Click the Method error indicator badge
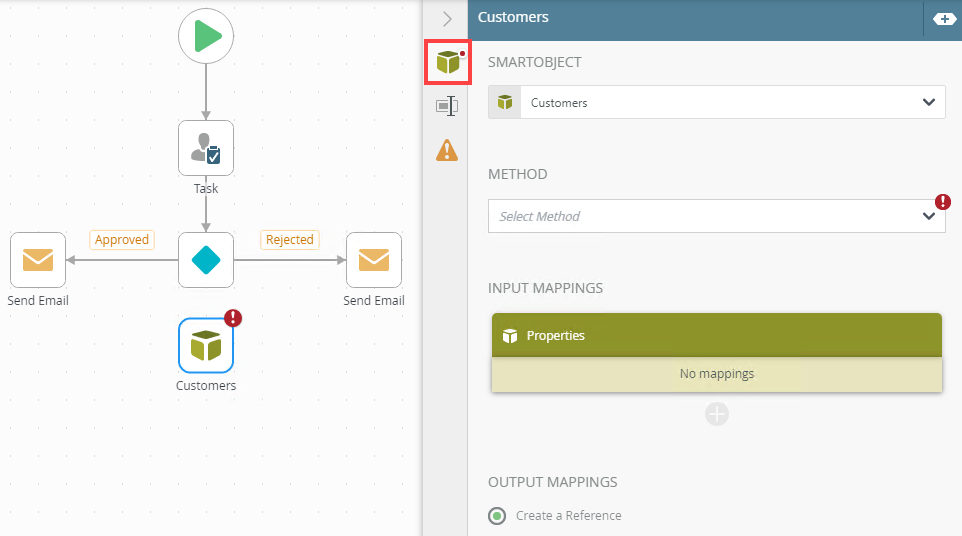Viewport: 962px width, 536px height. (x=943, y=202)
